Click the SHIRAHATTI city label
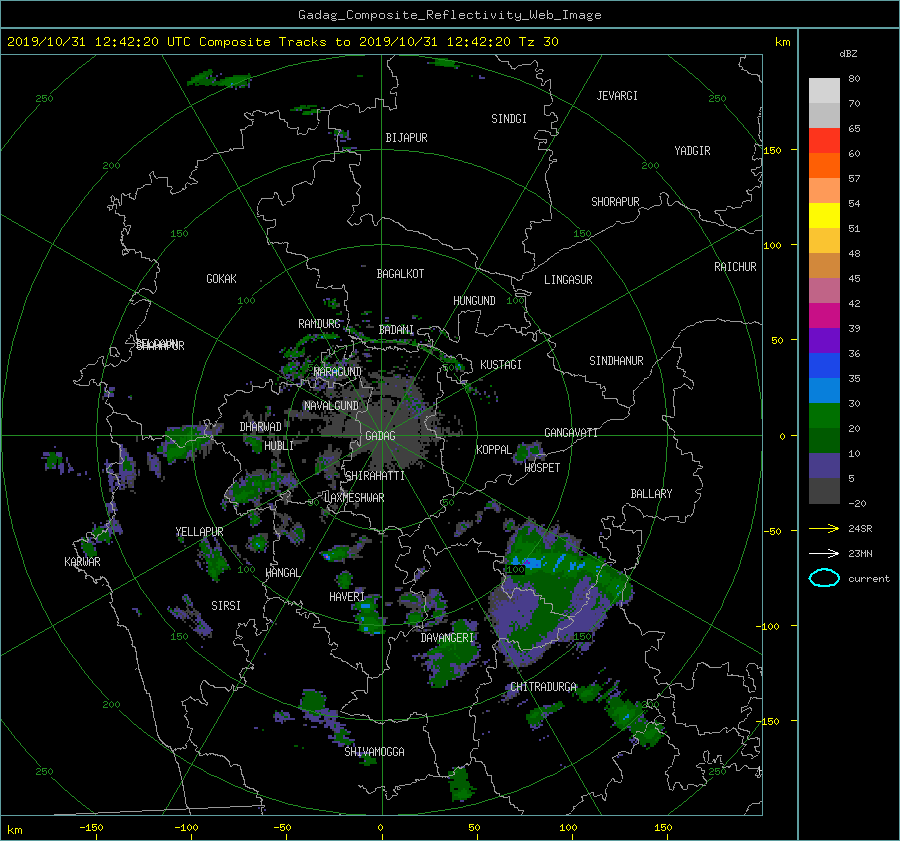900x841 pixels. tap(375, 476)
